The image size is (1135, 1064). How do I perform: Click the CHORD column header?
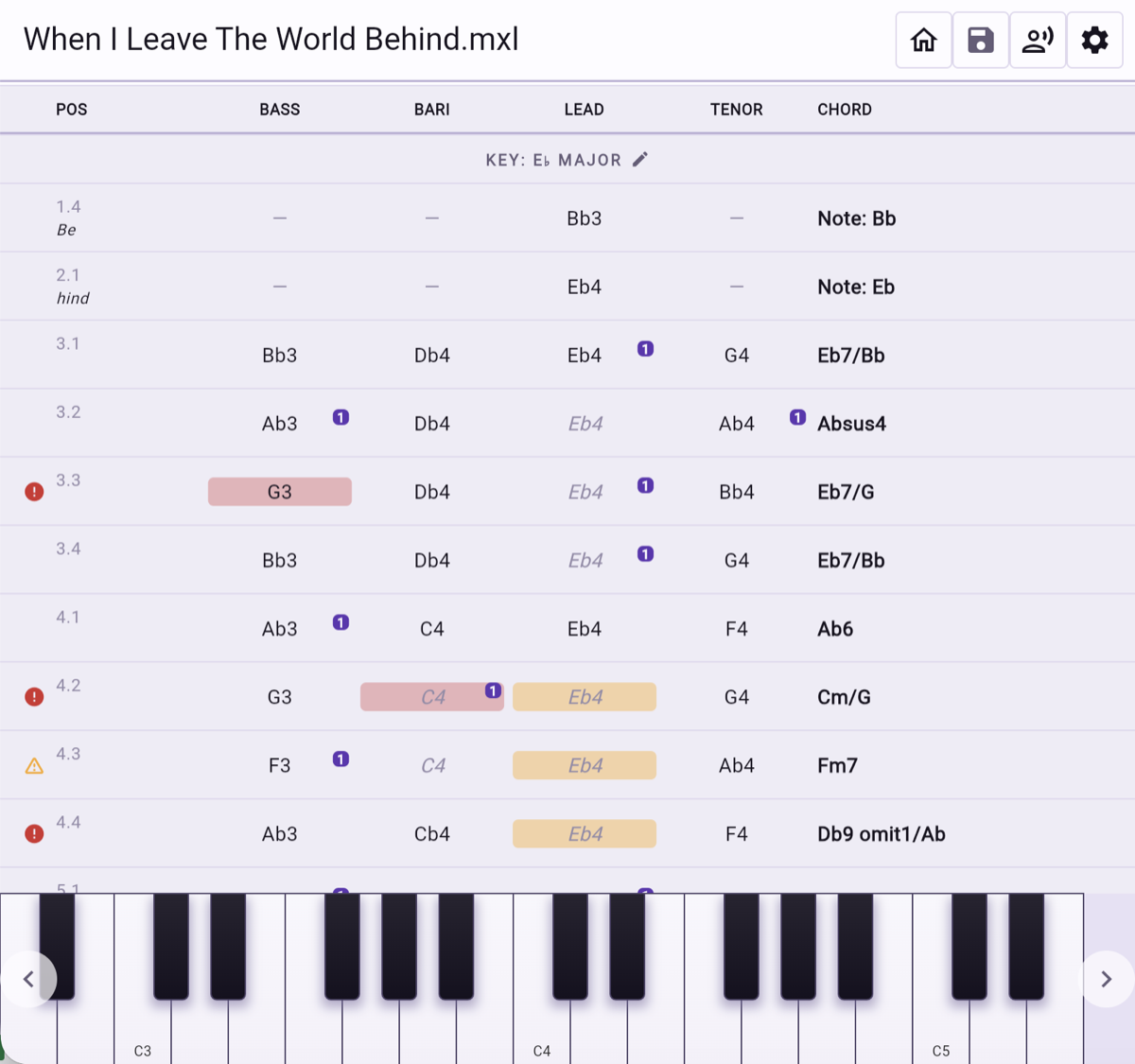845,110
